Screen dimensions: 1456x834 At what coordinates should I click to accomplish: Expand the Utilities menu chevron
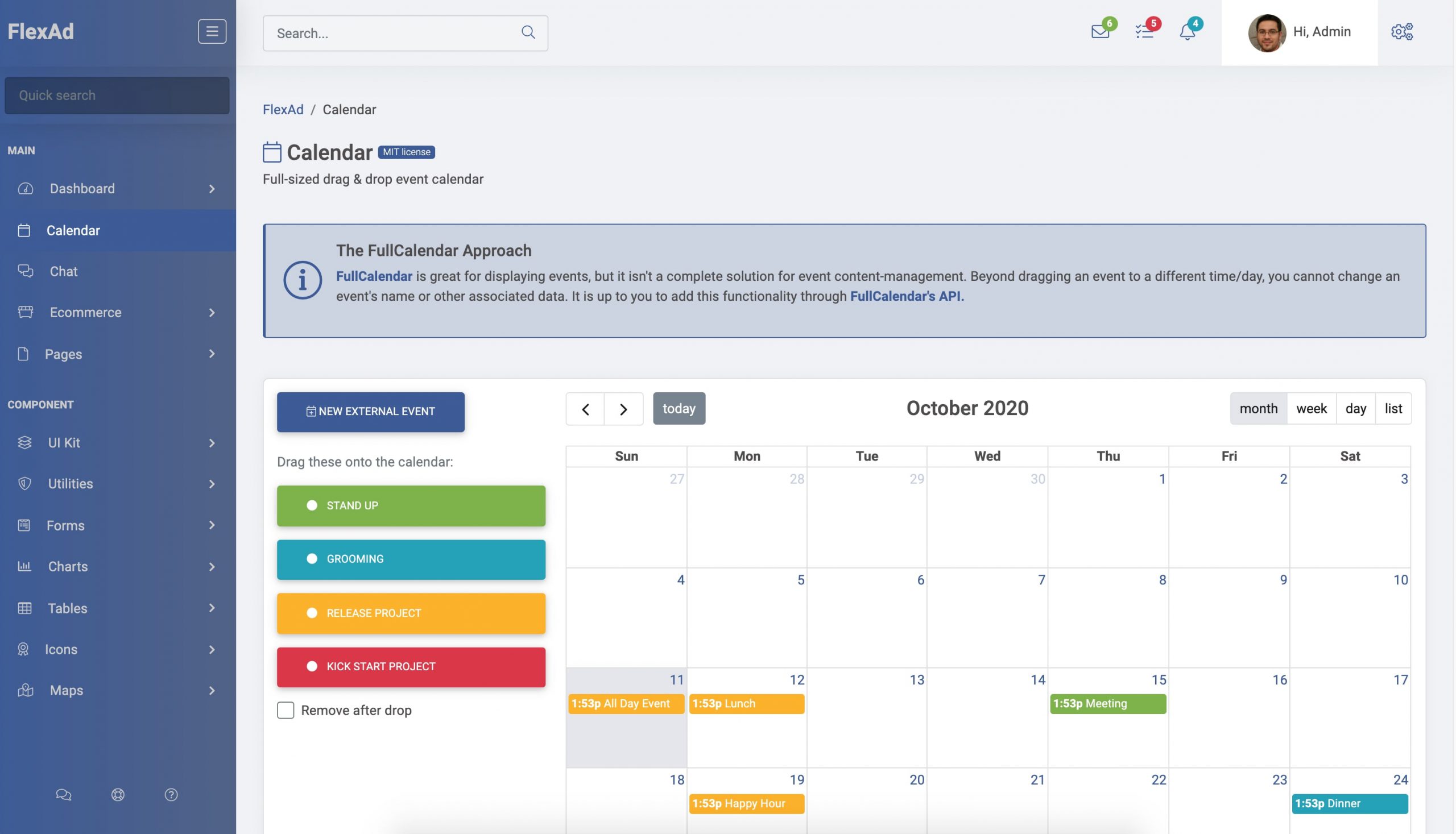click(x=212, y=484)
